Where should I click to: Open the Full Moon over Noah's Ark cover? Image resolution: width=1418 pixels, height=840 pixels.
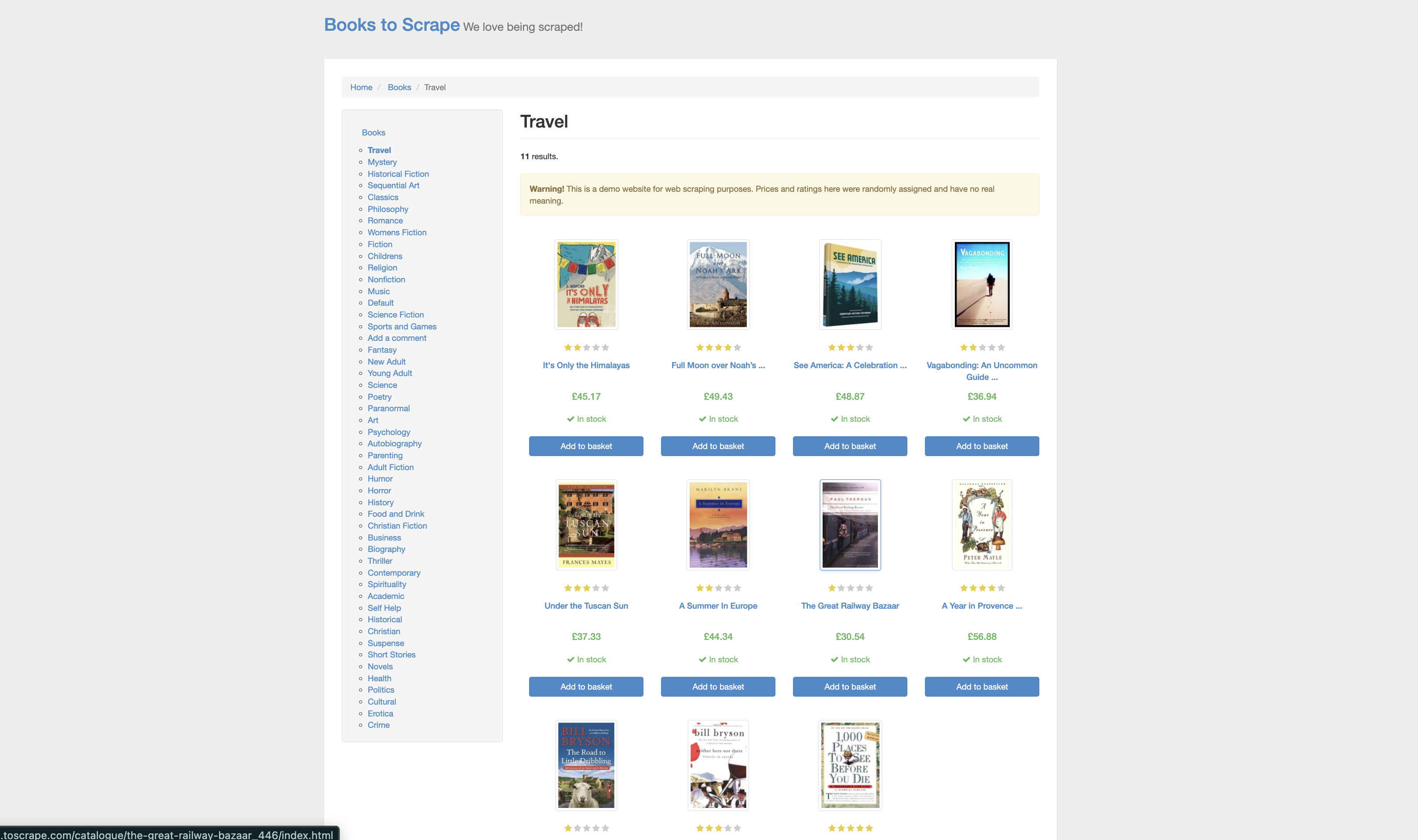718,284
